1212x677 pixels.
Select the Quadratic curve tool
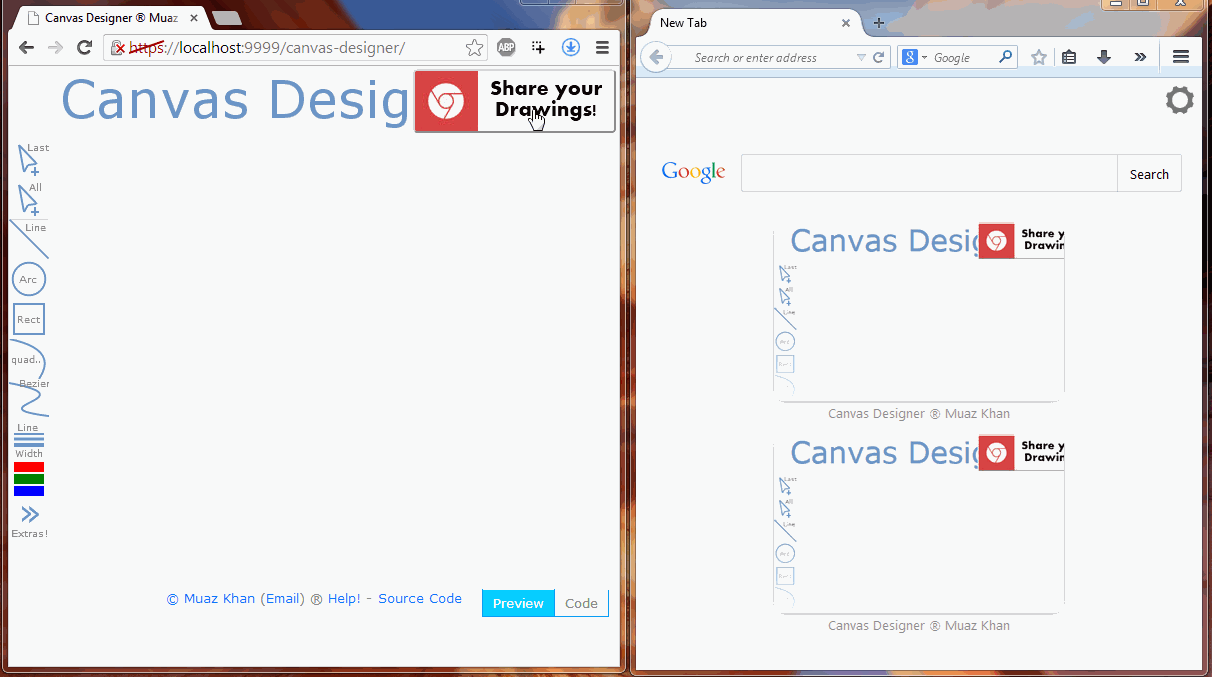coord(27,359)
